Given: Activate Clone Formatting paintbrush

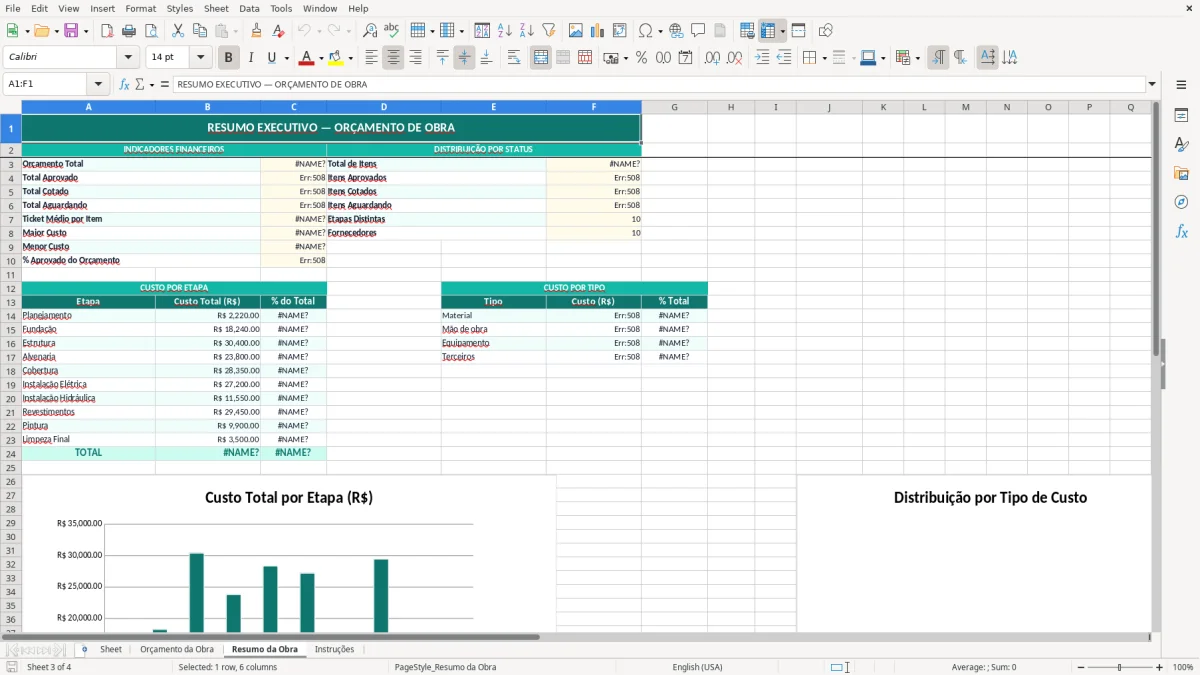Looking at the screenshot, I should coord(256,31).
